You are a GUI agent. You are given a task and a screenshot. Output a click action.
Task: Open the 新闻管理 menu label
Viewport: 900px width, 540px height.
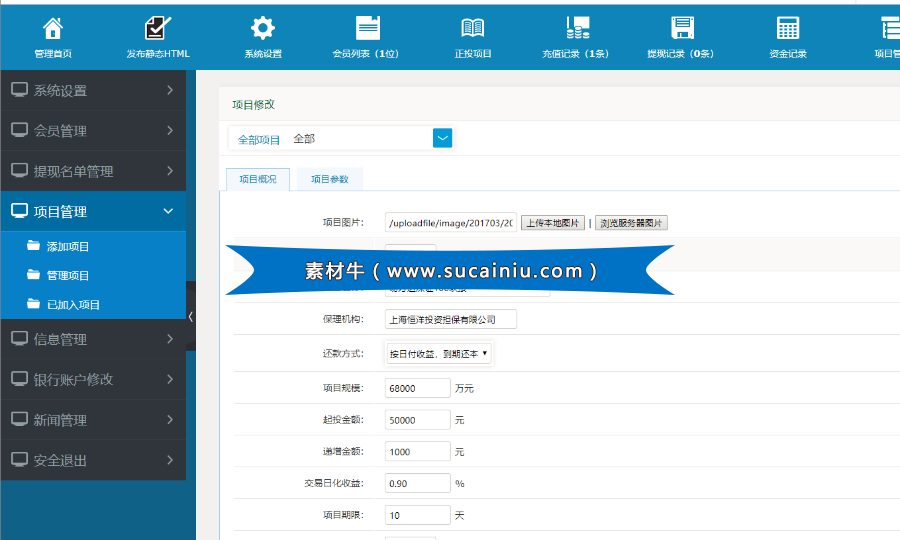[x=60, y=420]
